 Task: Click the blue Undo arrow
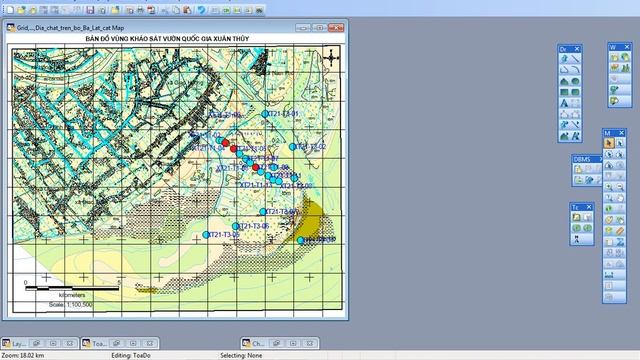pyautogui.click(x=201, y=10)
